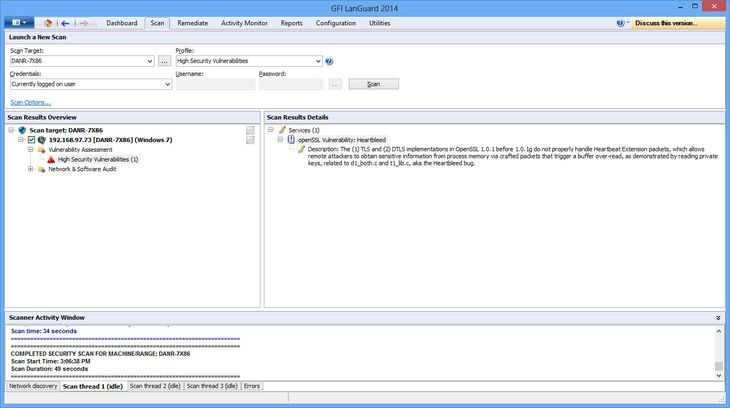Click the activity log scroll down arrow
The width and height of the screenshot is (730, 408).
(x=719, y=375)
